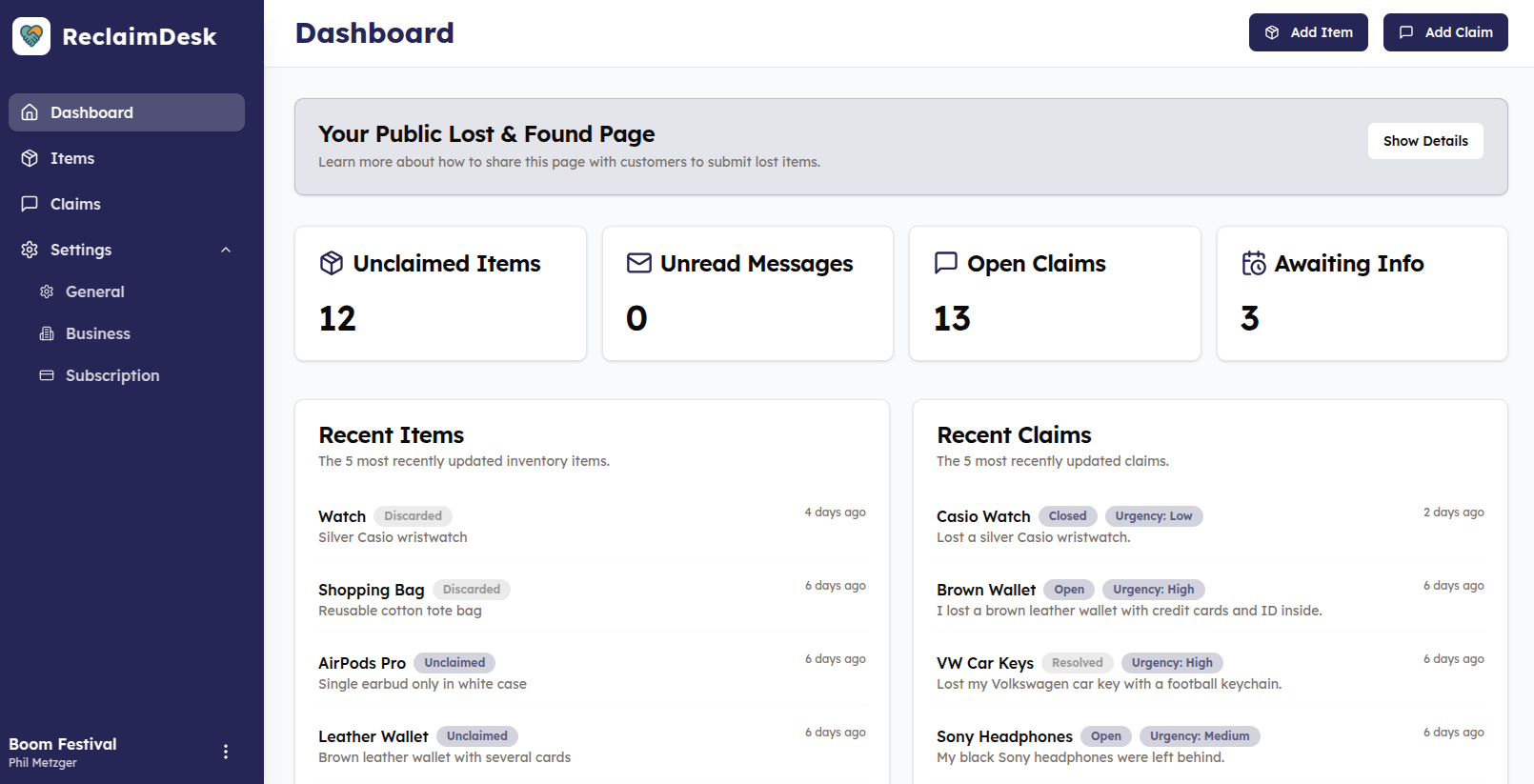1534x784 pixels.
Task: Click the '2 days ago' timestamp
Action: [x=1454, y=513]
